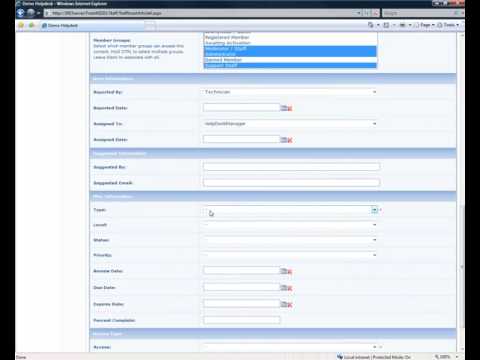The width and height of the screenshot is (480, 360).
Task: Open the Priority dropdown
Action: pos(289,255)
